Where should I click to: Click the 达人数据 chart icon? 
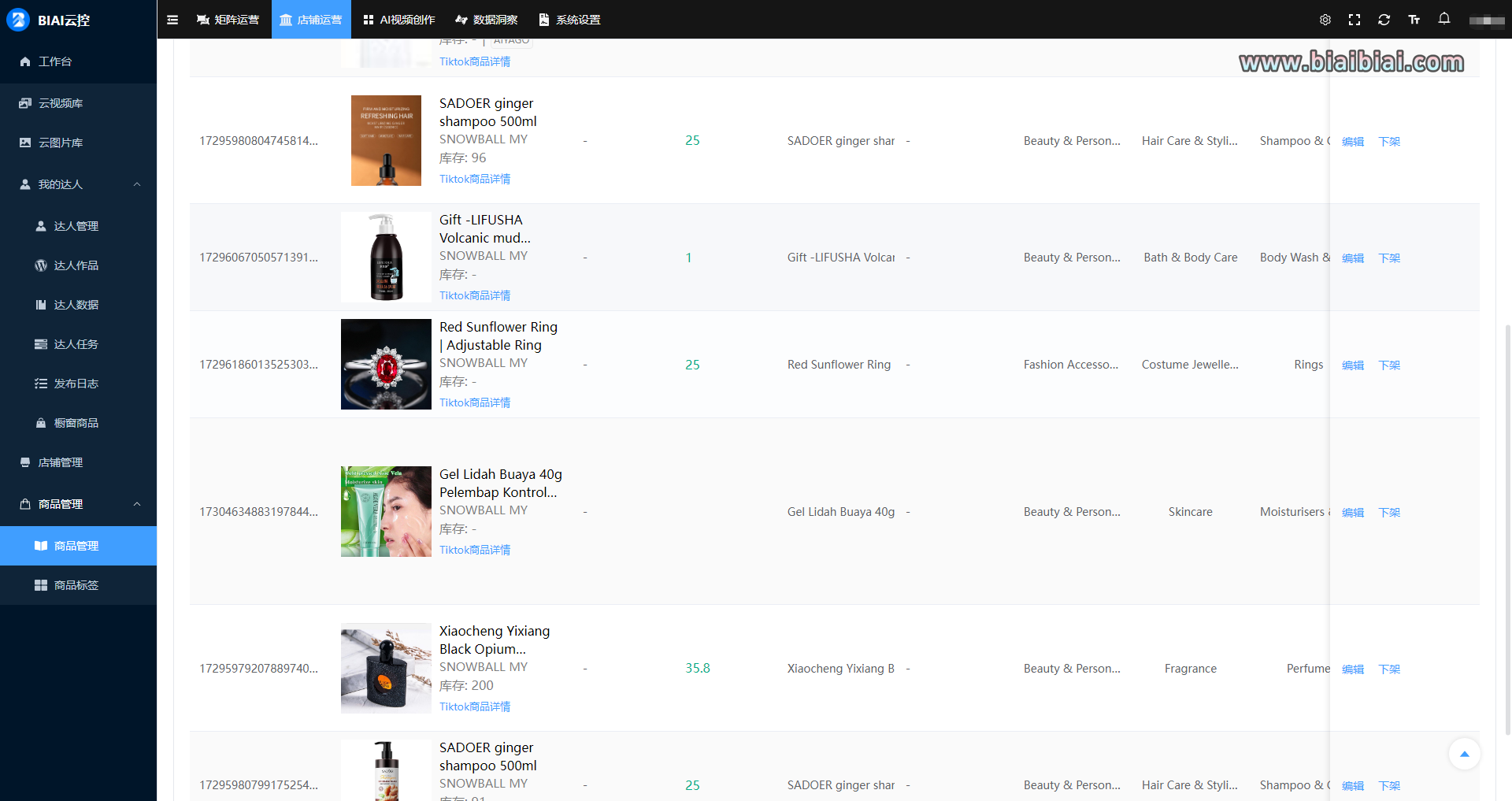(x=41, y=305)
